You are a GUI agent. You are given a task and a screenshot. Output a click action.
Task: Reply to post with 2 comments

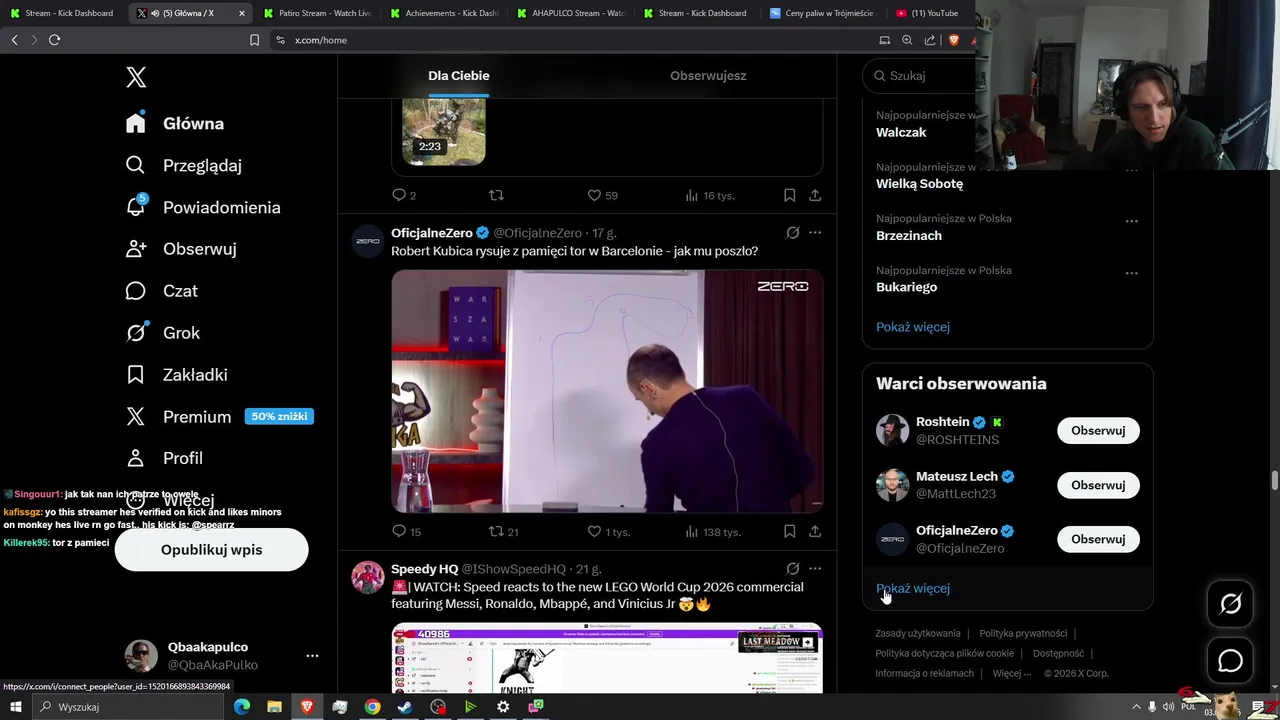pyautogui.click(x=404, y=195)
